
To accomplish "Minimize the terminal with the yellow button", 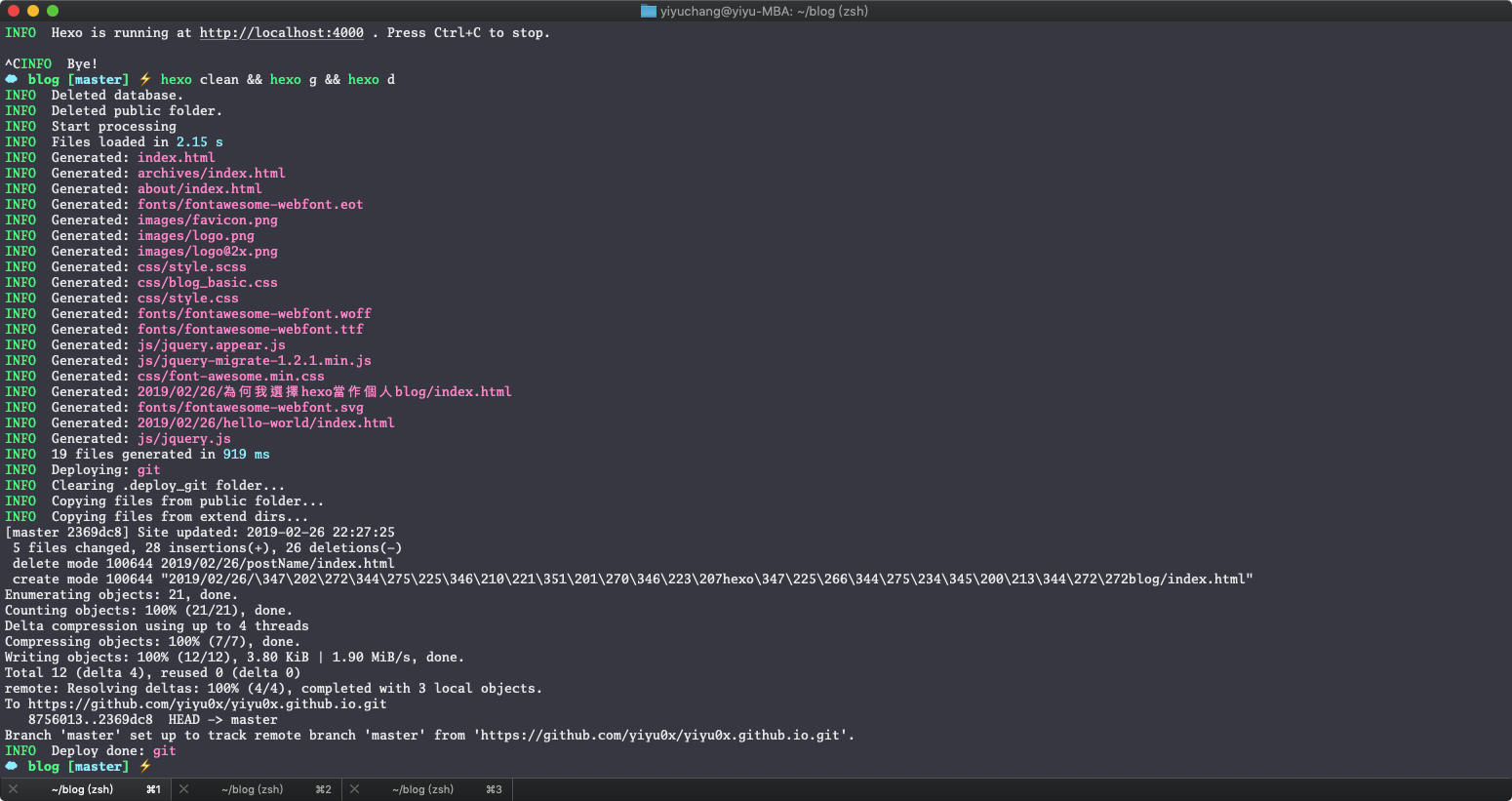I will (33, 11).
